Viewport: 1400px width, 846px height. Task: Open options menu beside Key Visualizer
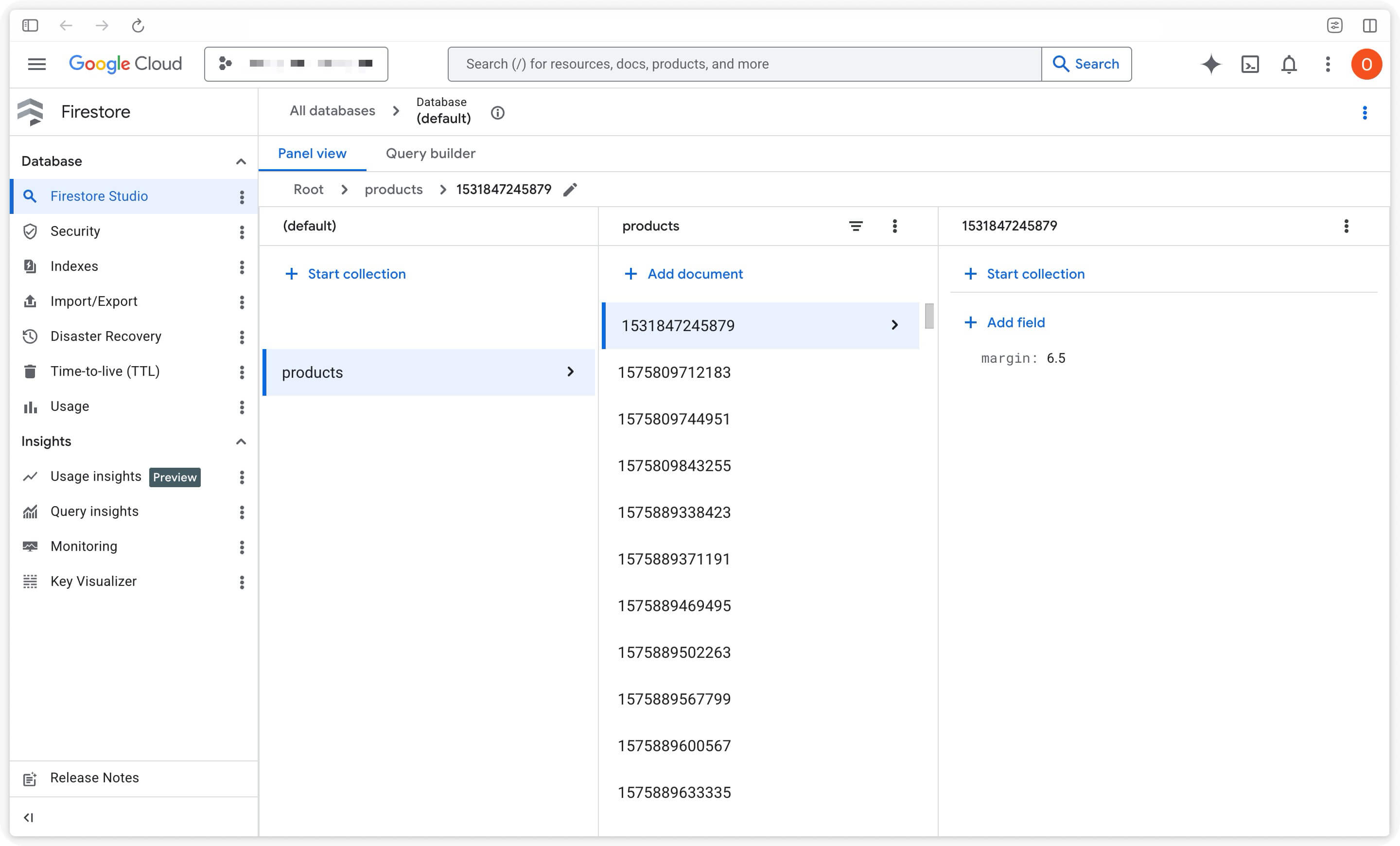pyautogui.click(x=242, y=582)
